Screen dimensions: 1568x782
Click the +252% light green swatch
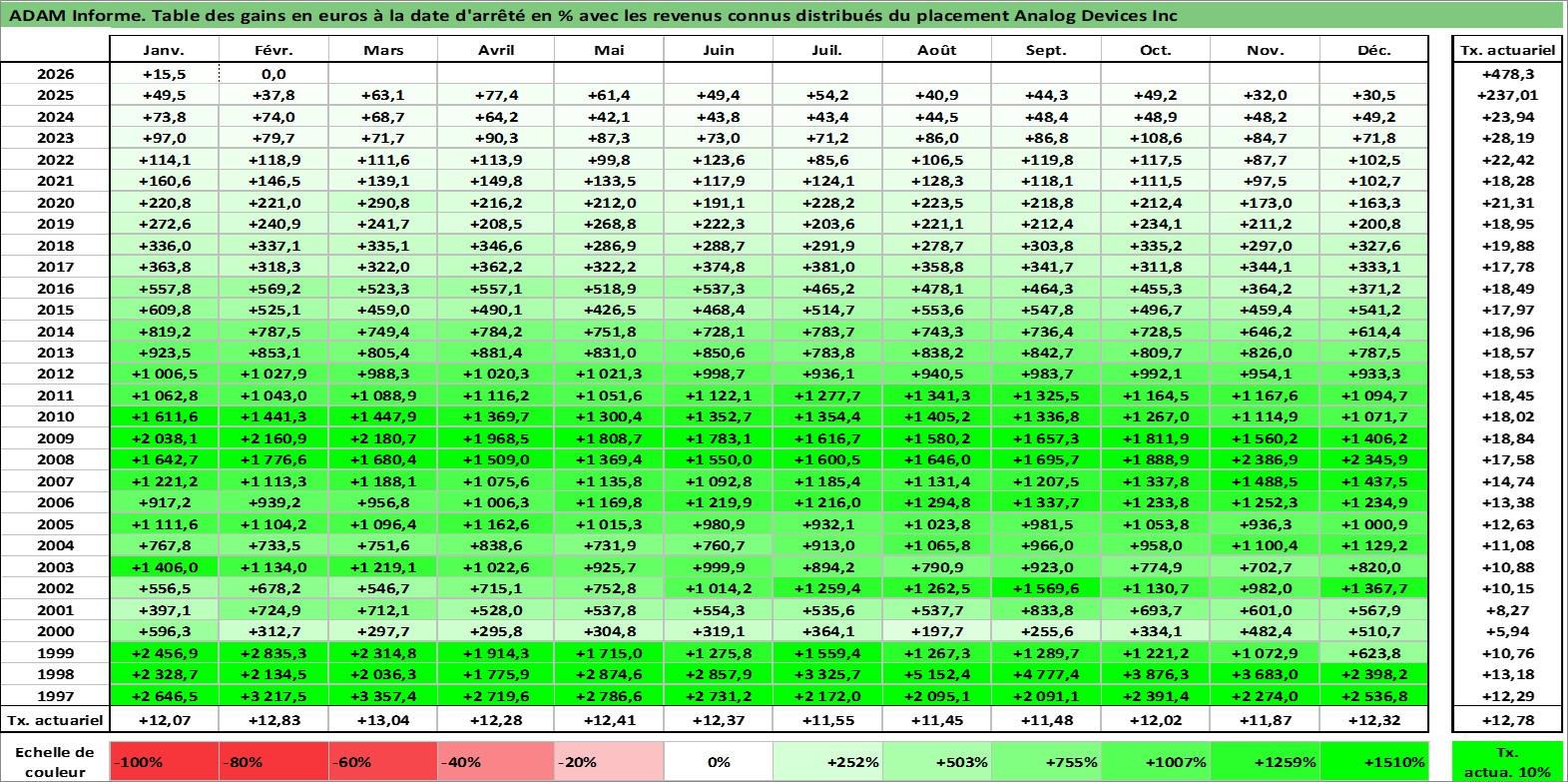827,761
